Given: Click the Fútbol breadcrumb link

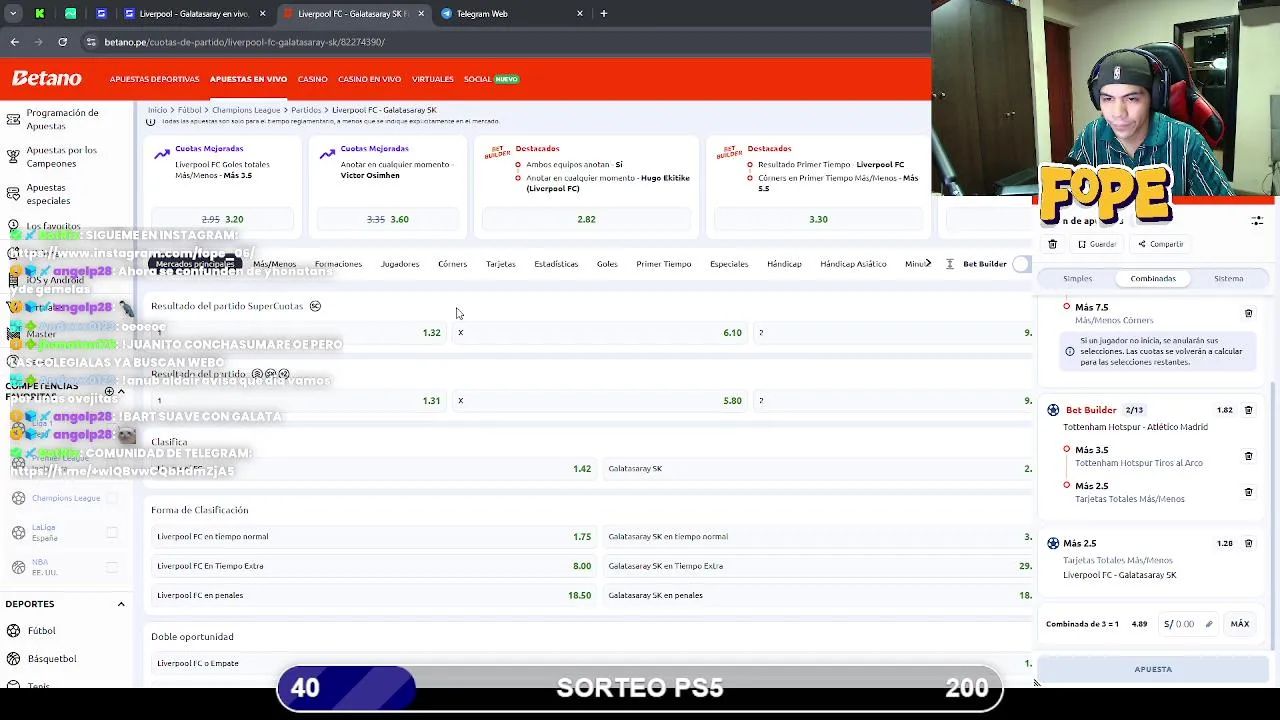Looking at the screenshot, I should [x=189, y=110].
